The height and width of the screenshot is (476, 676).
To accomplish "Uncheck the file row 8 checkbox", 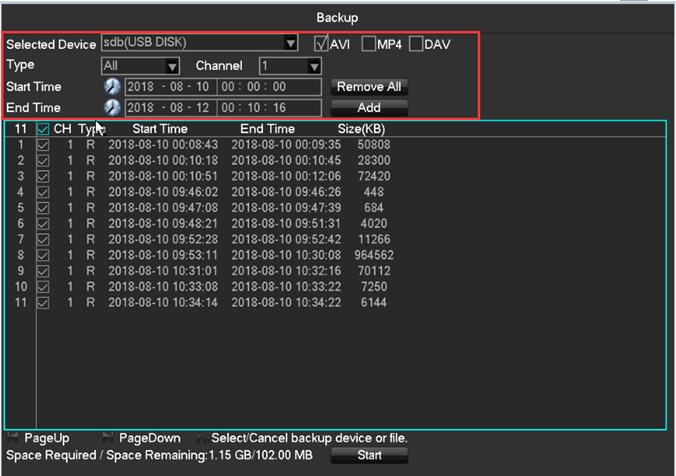I will [x=42, y=255].
